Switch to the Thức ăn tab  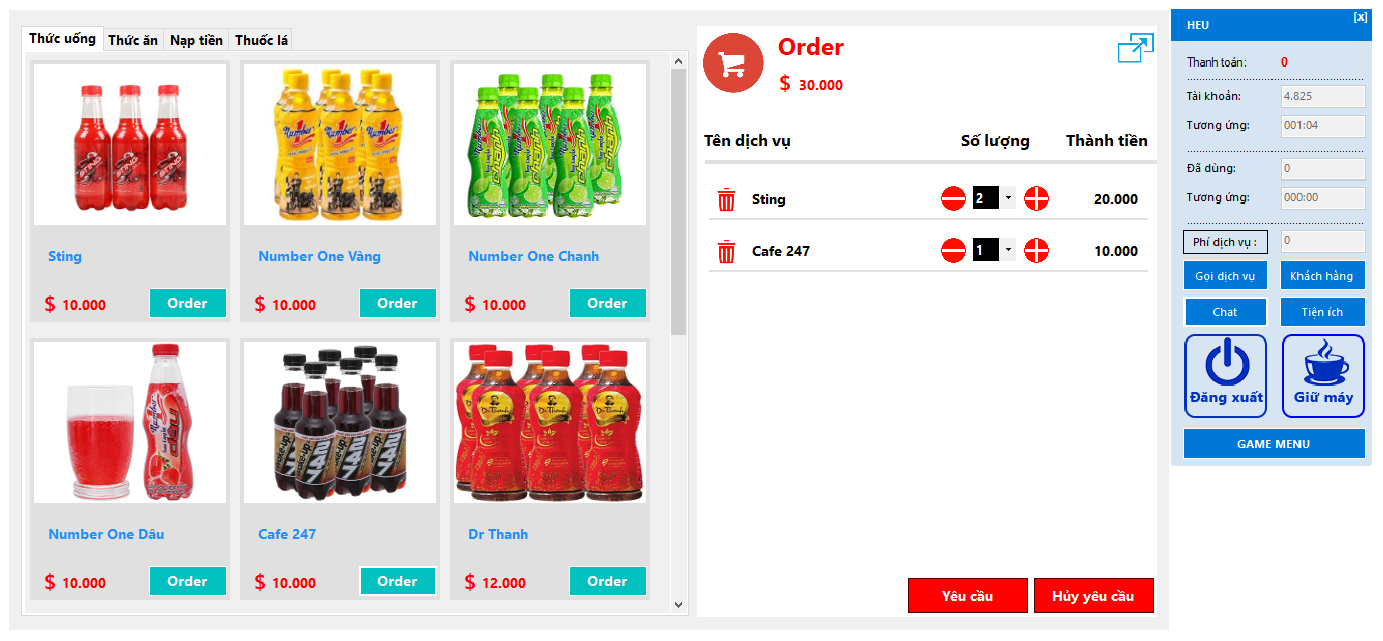[133, 41]
